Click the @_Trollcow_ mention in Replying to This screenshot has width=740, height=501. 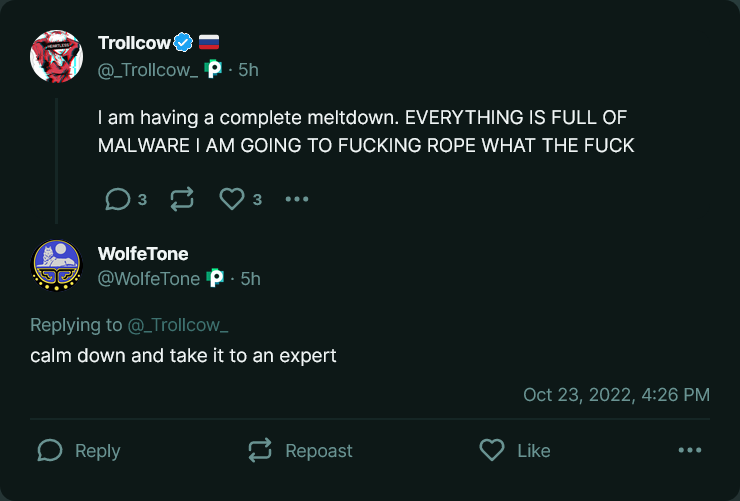(178, 325)
